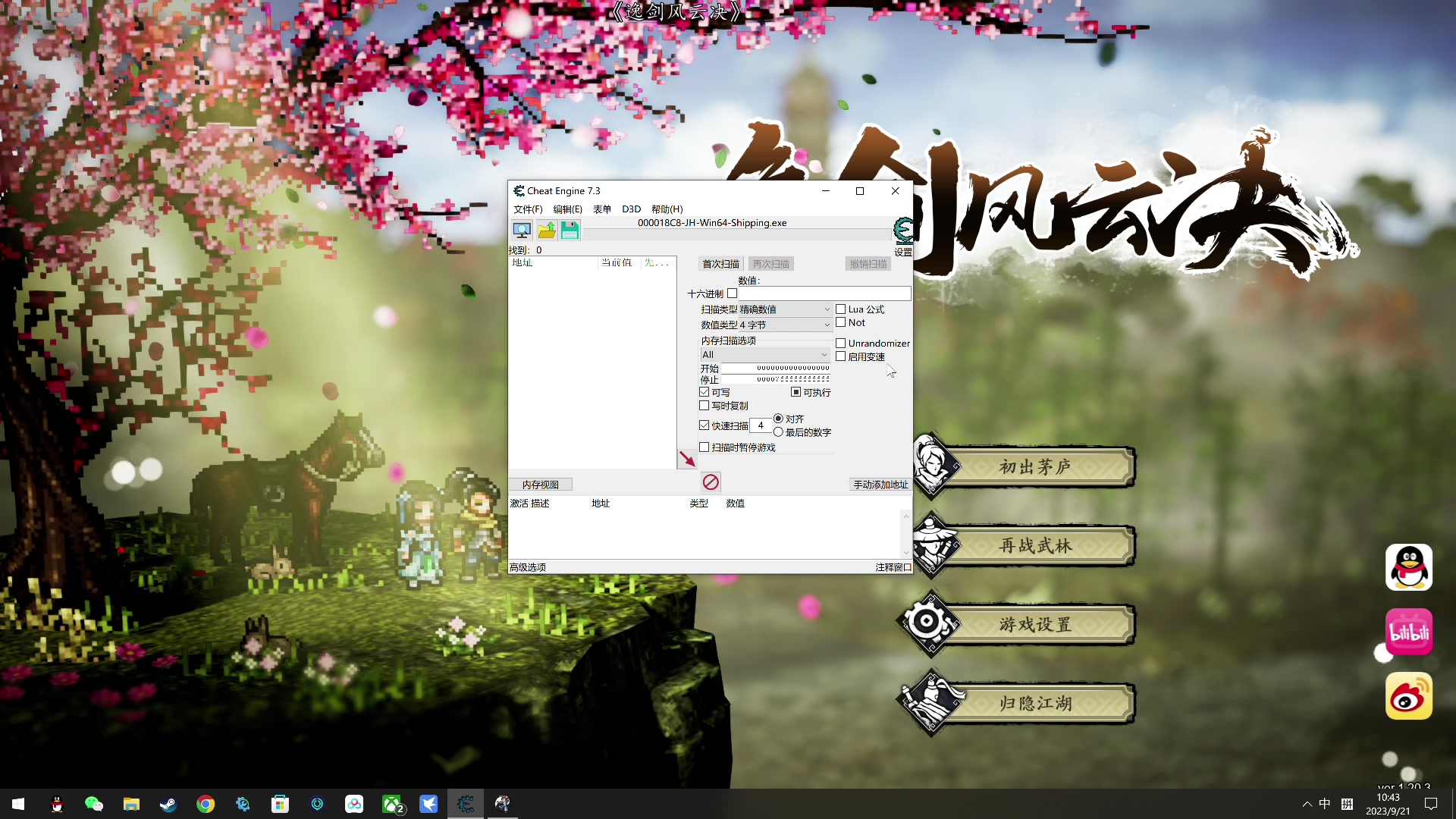Select the 对齐 alignment radio button

click(778, 419)
